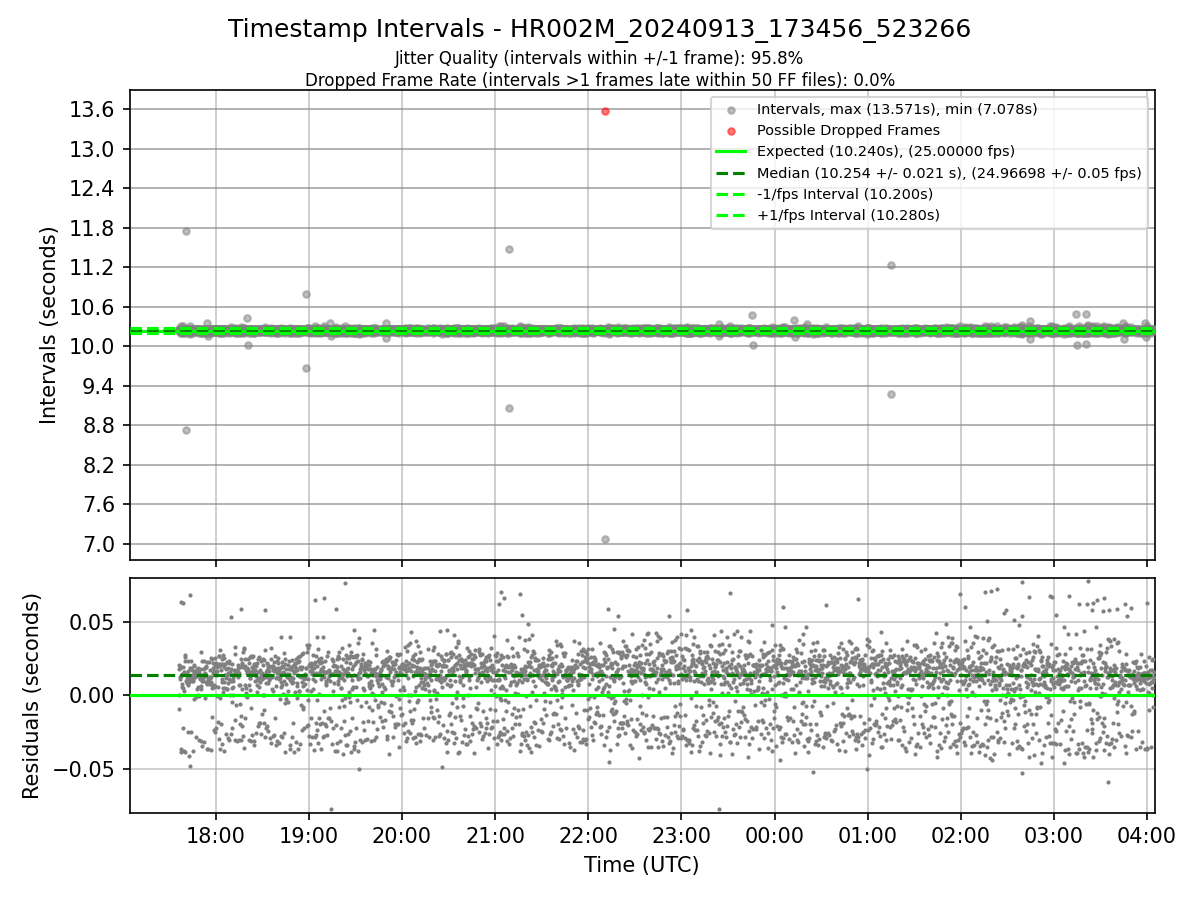Click the '9.4' y-axis tick label
1200x900 pixels.
point(99,386)
